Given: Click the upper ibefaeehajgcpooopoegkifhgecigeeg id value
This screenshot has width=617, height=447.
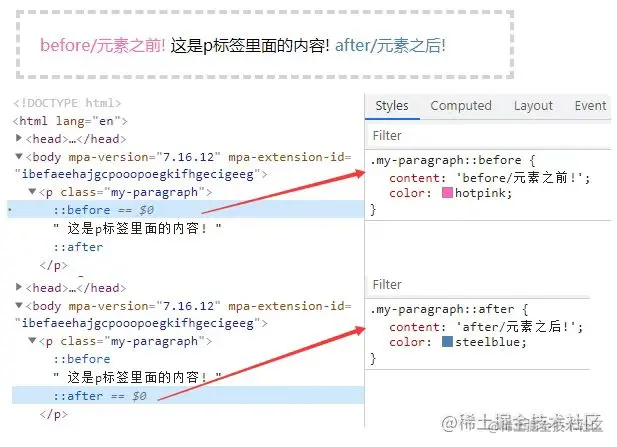Looking at the screenshot, I should point(138,174).
